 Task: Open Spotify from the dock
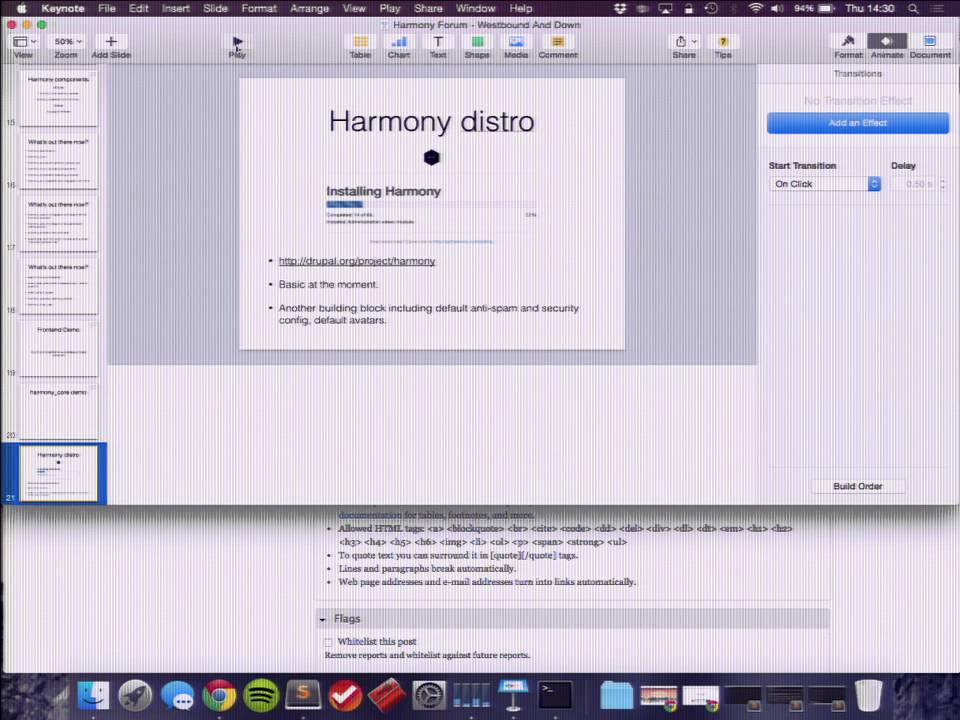click(x=261, y=696)
